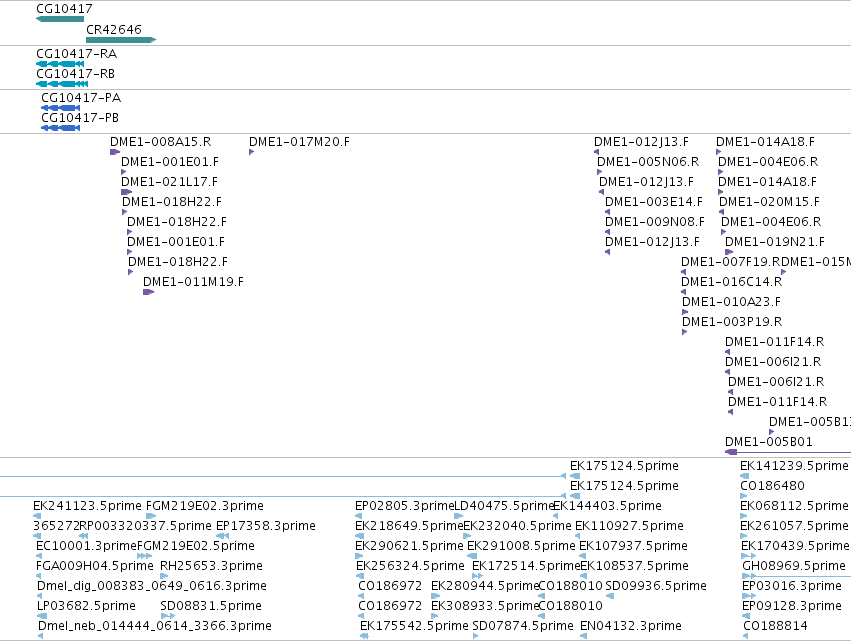Click the RP003320337.5prime label

pos(145,526)
